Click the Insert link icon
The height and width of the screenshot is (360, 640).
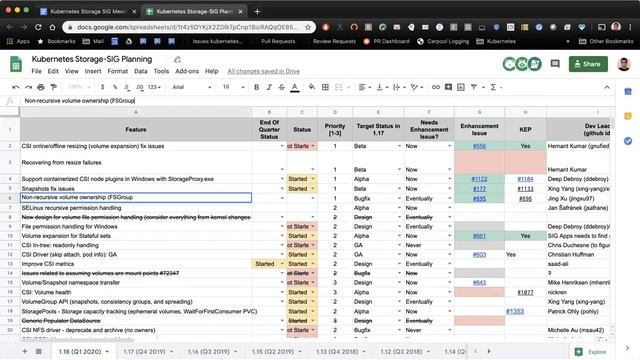click(436, 87)
